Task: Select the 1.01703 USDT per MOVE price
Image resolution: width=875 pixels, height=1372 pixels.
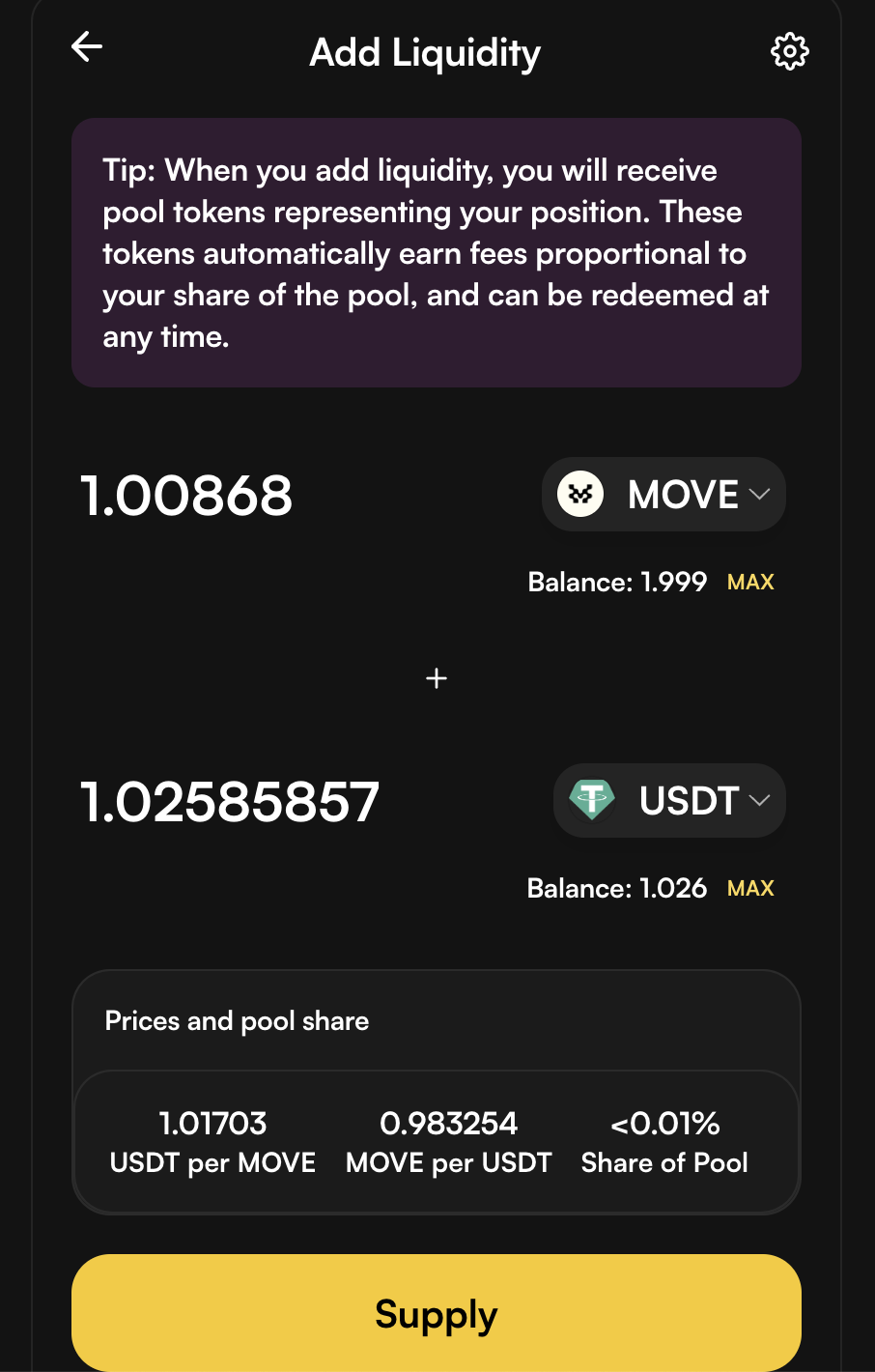Action: [212, 1124]
